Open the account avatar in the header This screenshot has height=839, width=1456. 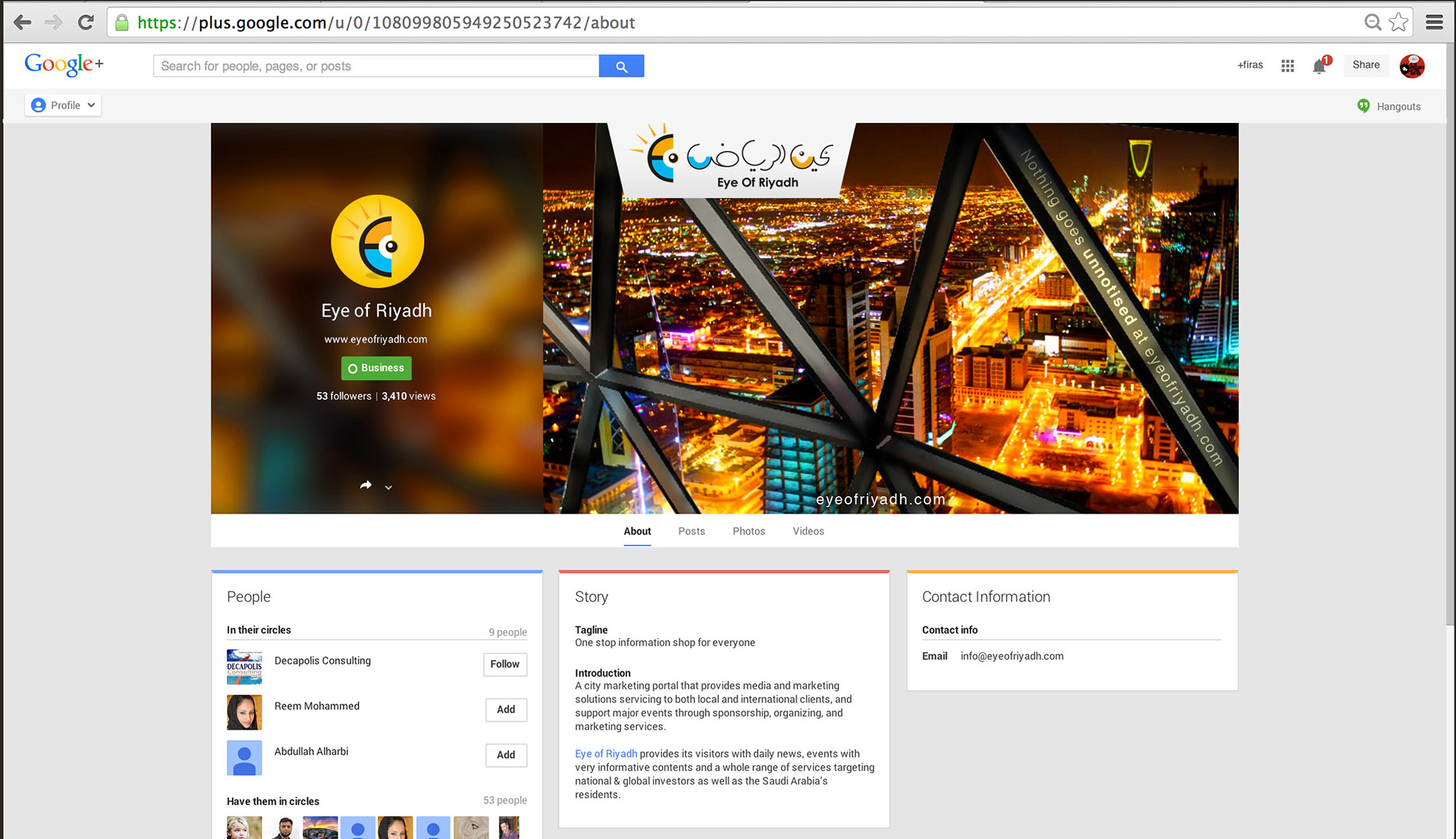coord(1412,66)
